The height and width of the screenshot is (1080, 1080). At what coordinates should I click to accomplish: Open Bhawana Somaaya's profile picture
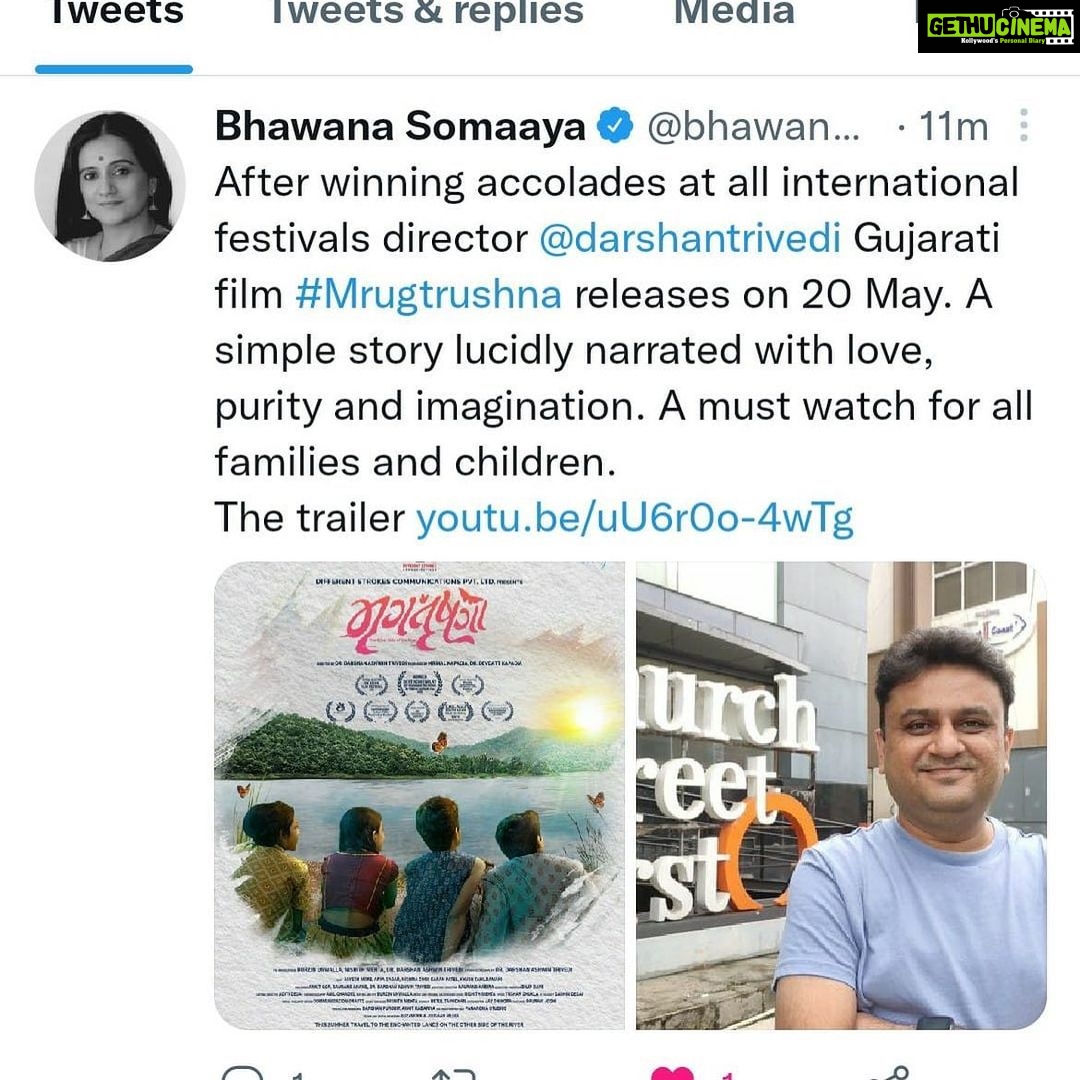[x=110, y=186]
